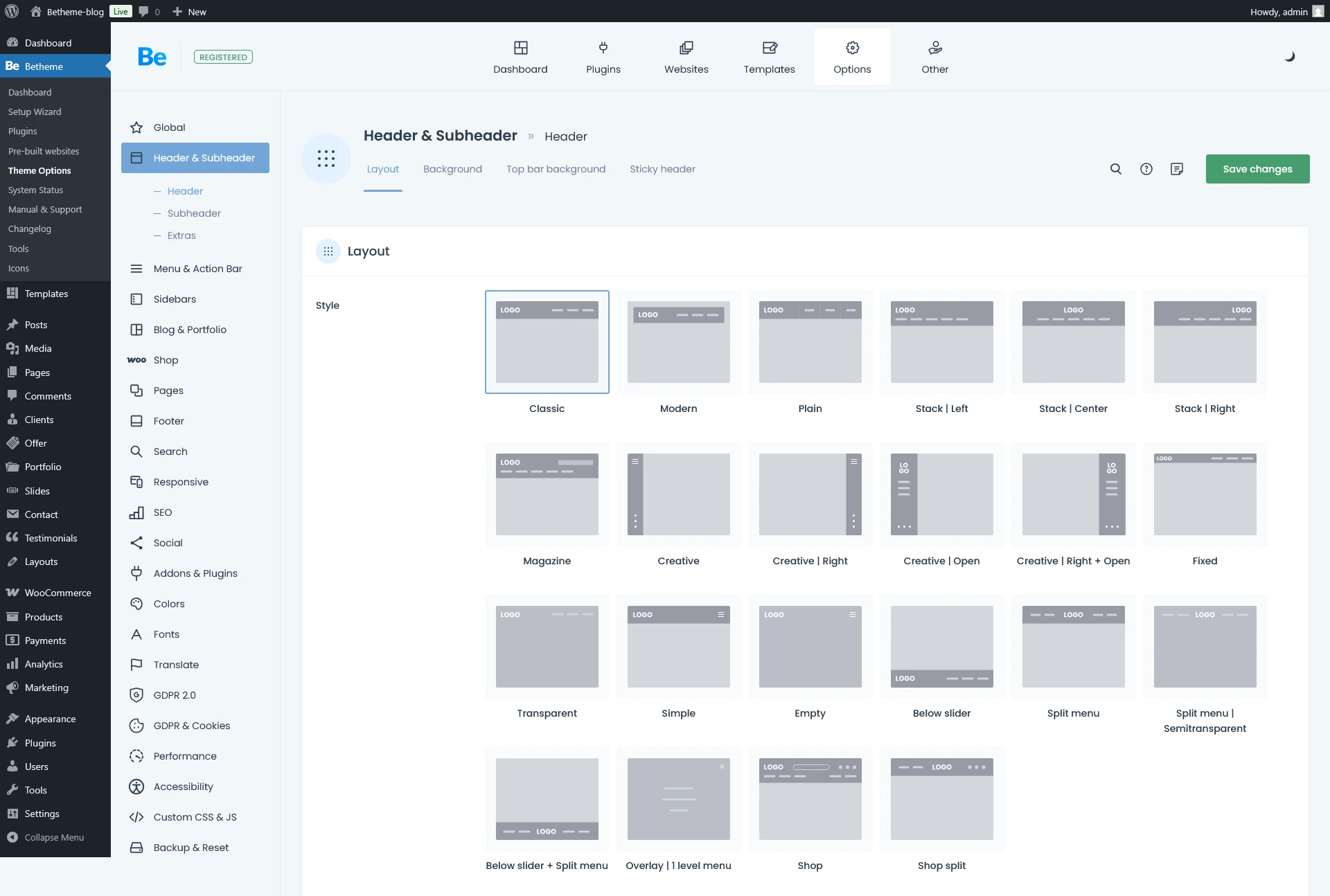
Task: Click the help question-mark icon
Action: pos(1146,168)
